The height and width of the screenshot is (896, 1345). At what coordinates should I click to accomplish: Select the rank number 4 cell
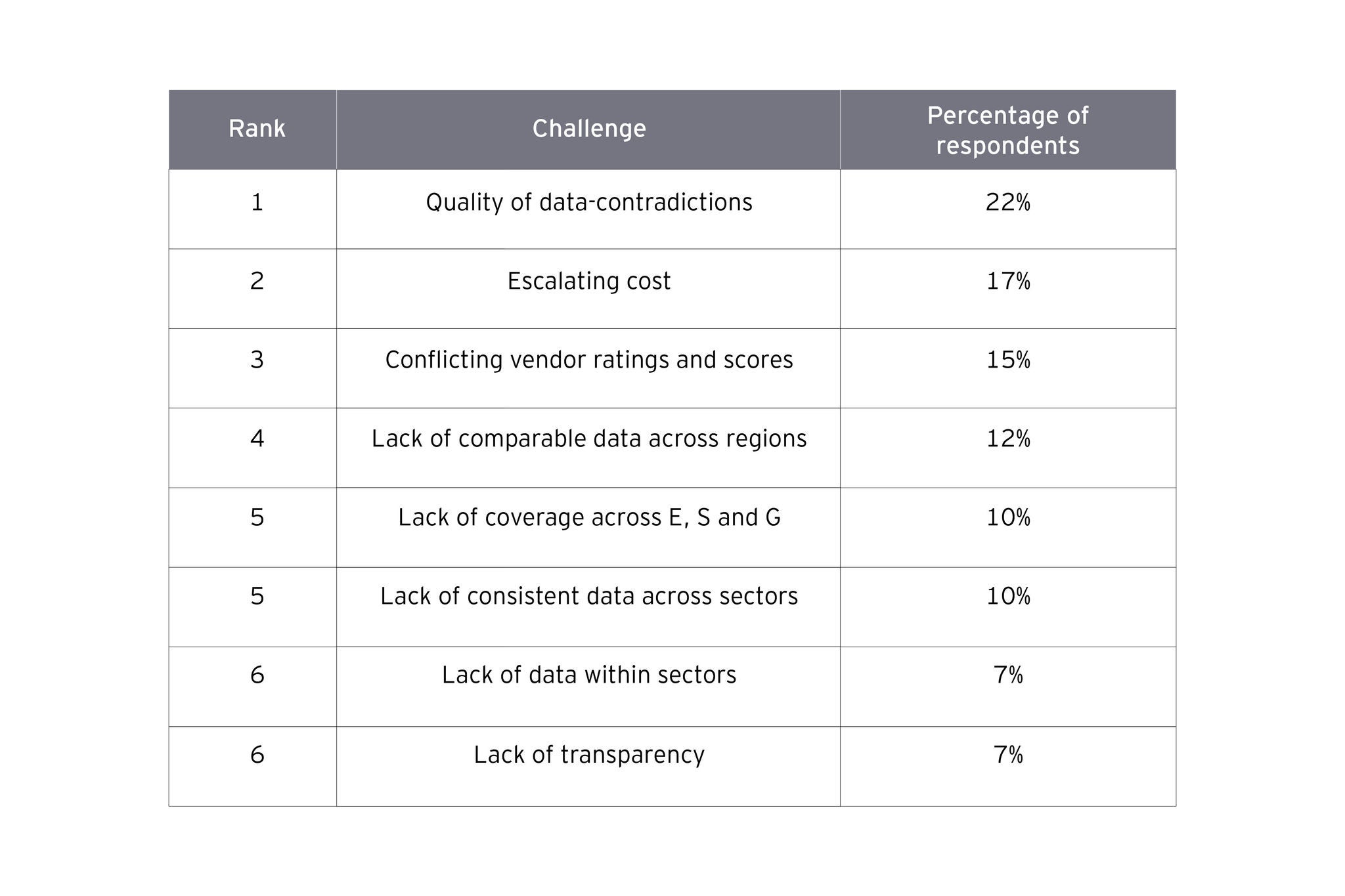pos(257,438)
